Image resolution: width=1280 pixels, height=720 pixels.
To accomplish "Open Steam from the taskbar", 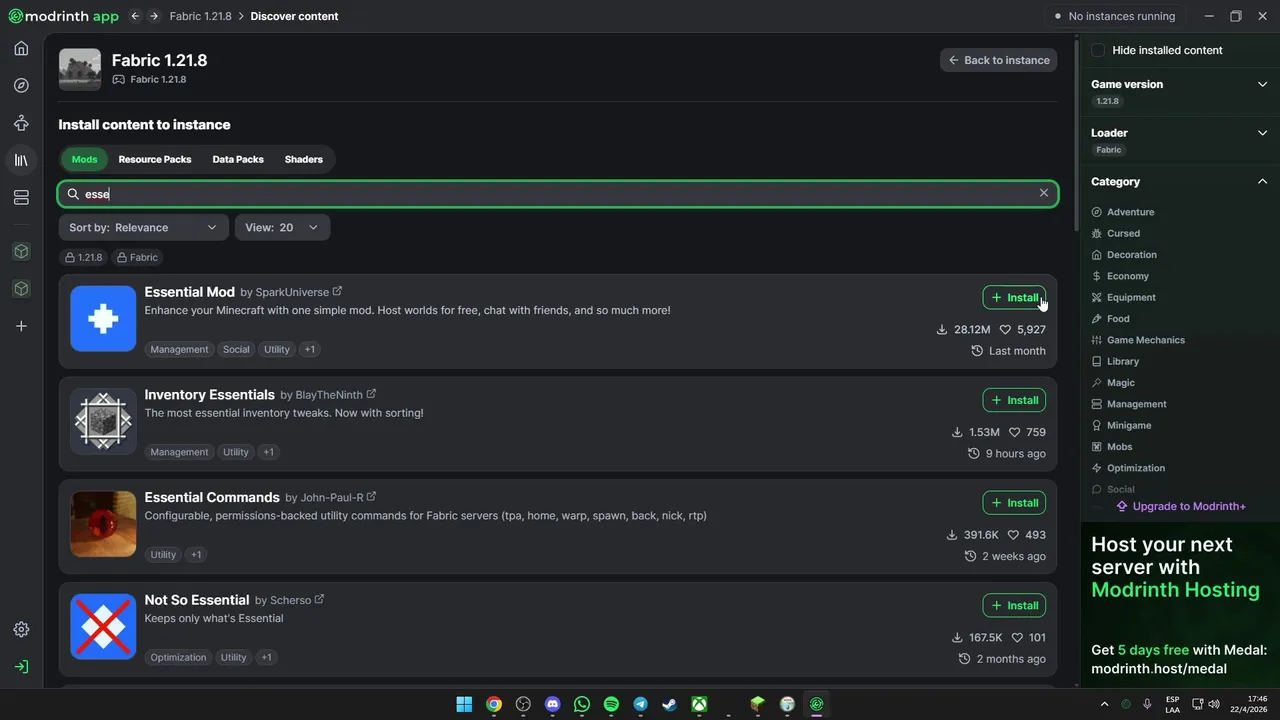I will pyautogui.click(x=670, y=704).
